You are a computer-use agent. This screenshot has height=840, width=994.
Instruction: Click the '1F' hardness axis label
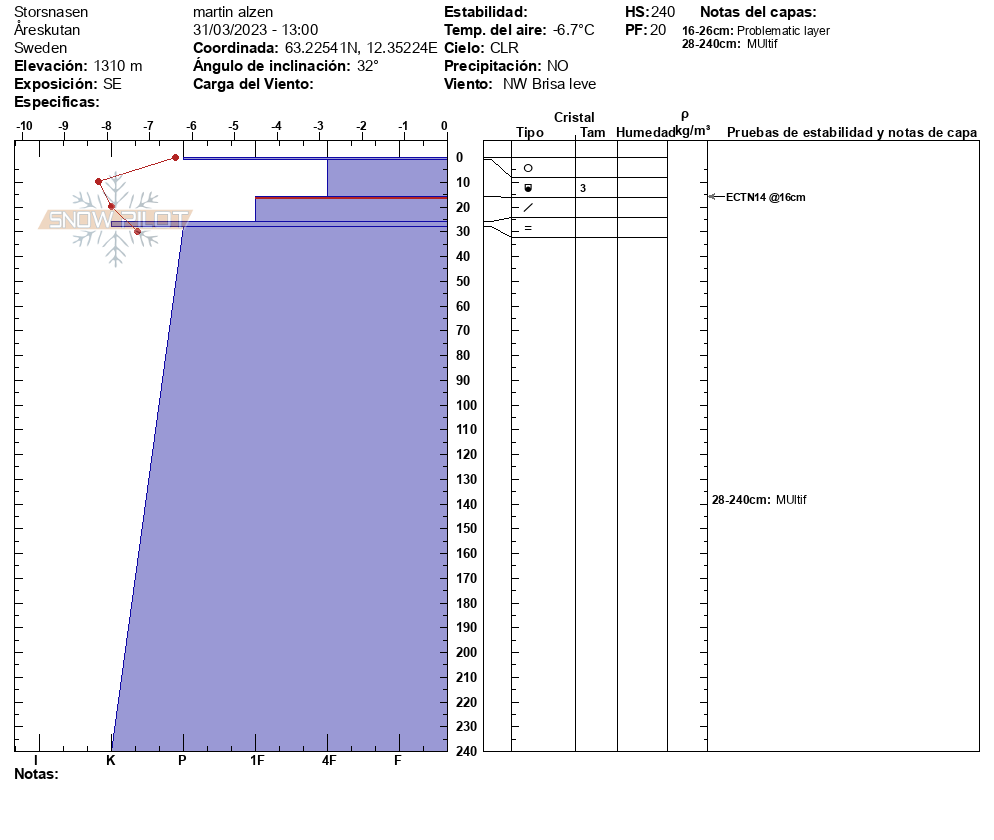pyautogui.click(x=256, y=760)
